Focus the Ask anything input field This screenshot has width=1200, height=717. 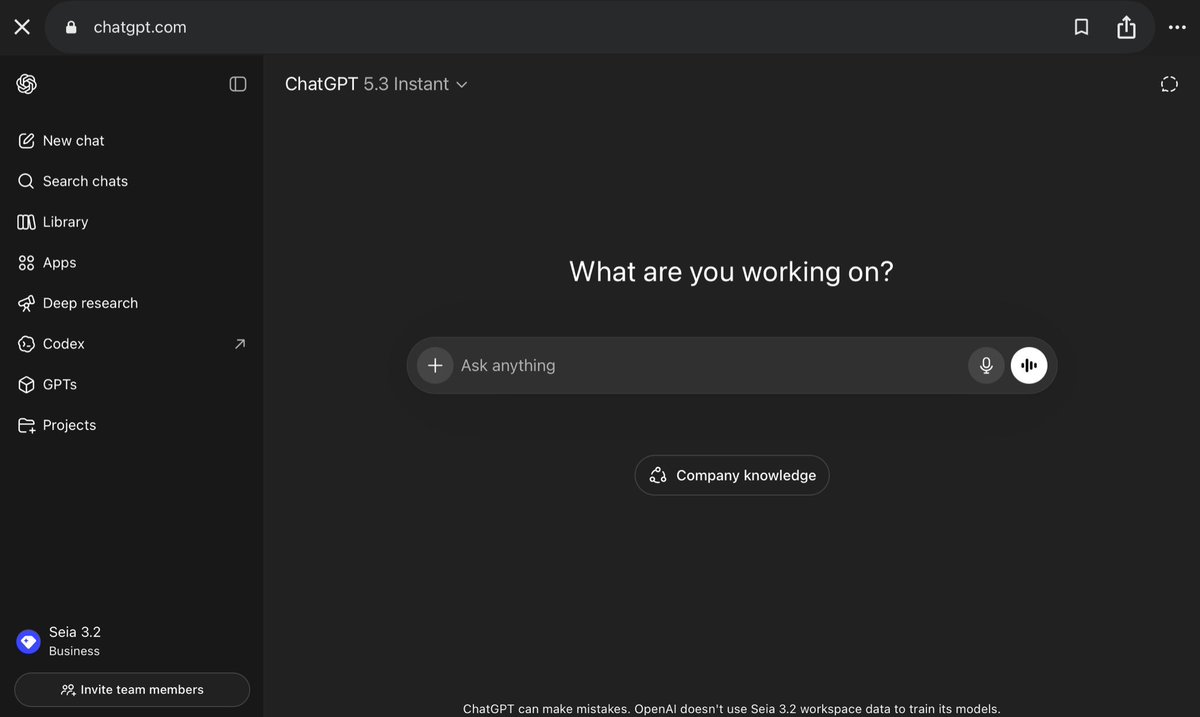710,365
